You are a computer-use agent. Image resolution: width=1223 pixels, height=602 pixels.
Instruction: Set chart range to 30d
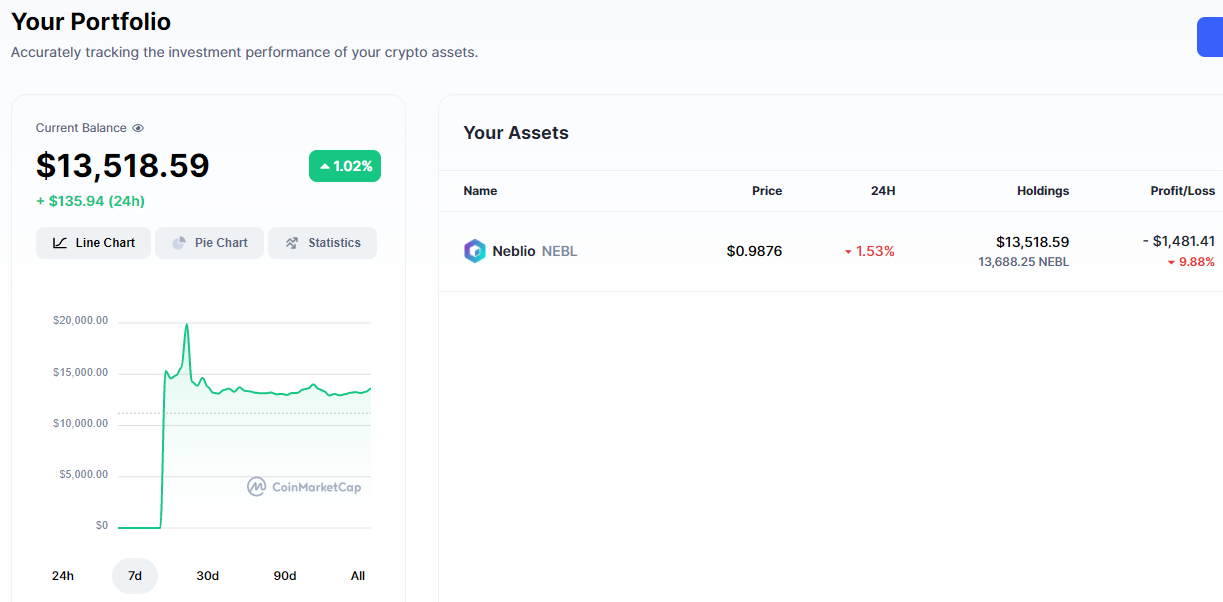coord(208,576)
